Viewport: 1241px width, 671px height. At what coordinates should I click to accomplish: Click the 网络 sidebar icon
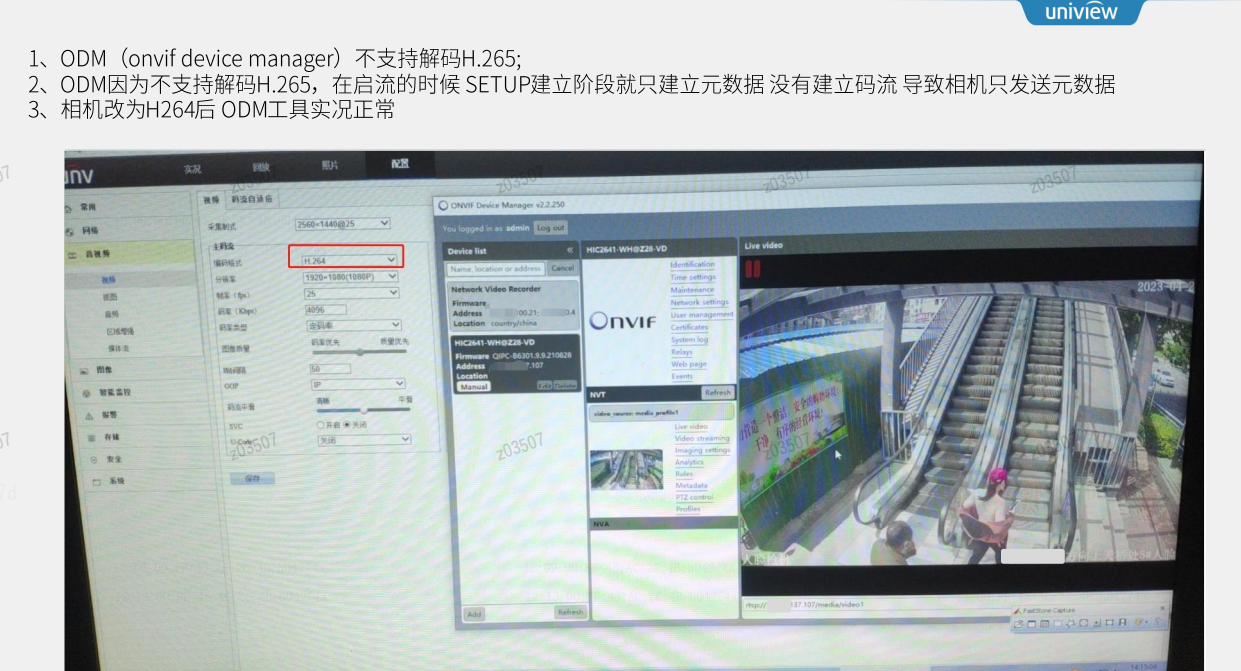pos(68,231)
